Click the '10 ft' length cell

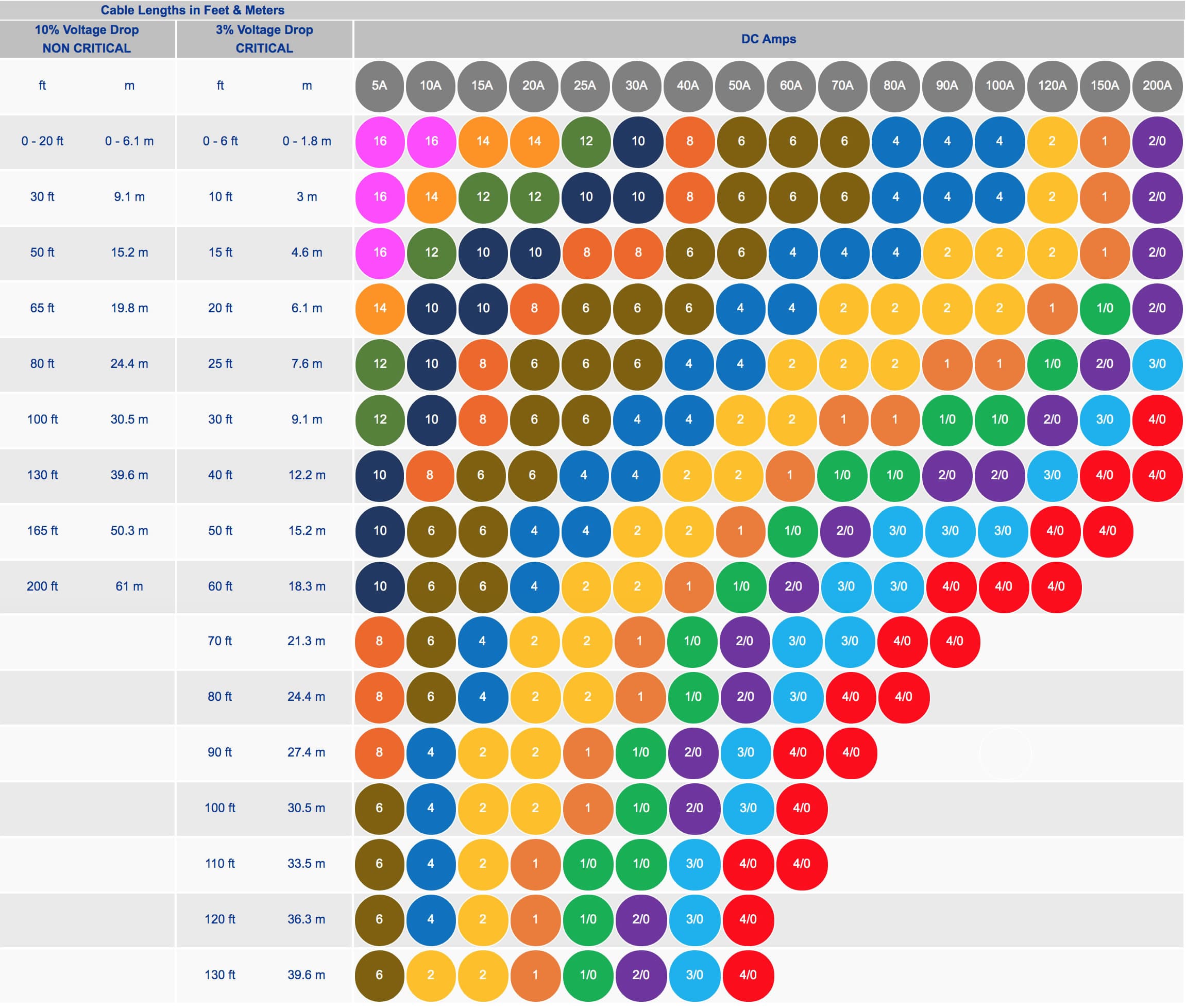[221, 197]
